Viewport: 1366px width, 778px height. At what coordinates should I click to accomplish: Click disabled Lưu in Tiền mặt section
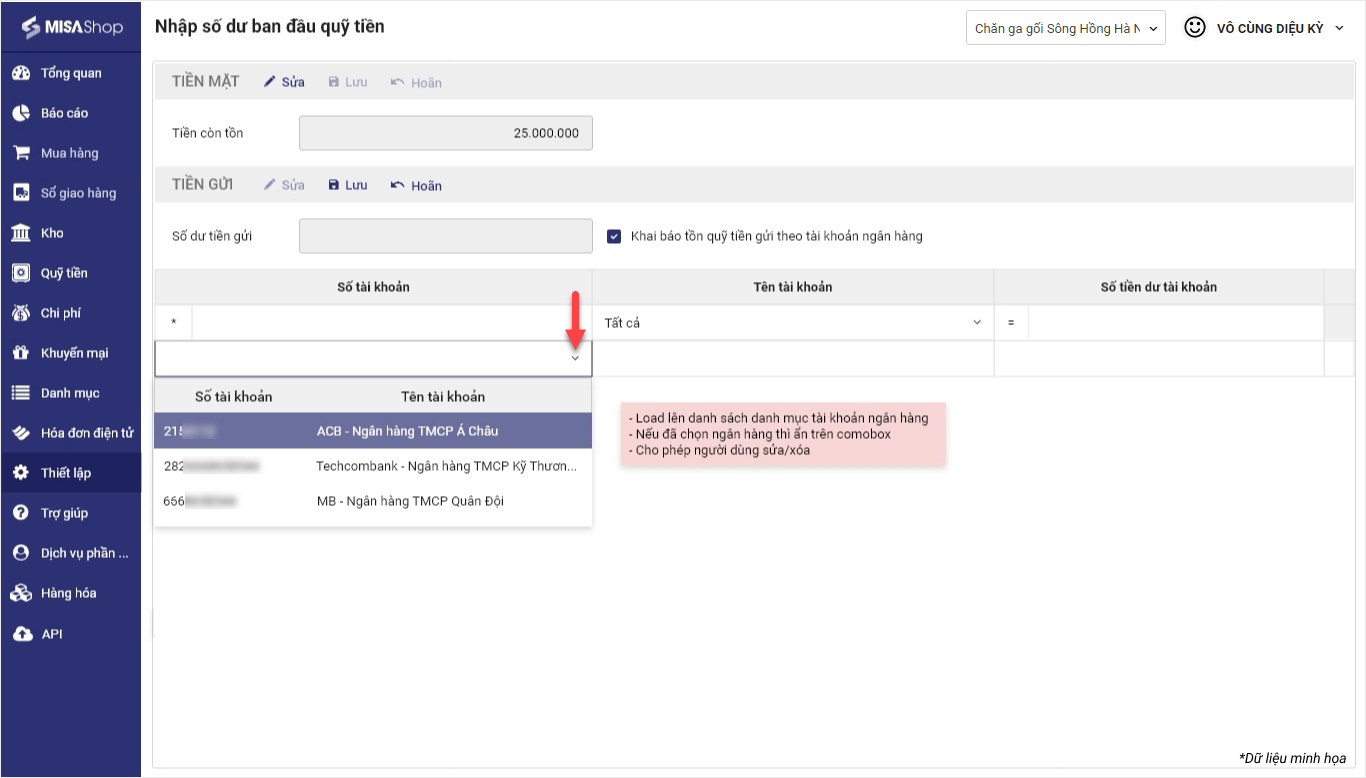click(x=348, y=82)
